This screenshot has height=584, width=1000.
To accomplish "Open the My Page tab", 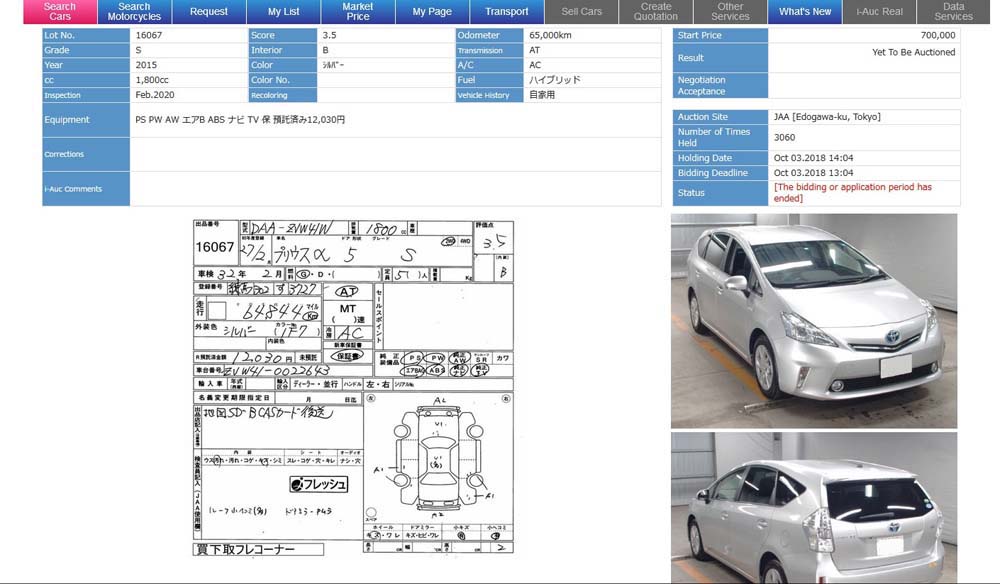I will tap(432, 11).
